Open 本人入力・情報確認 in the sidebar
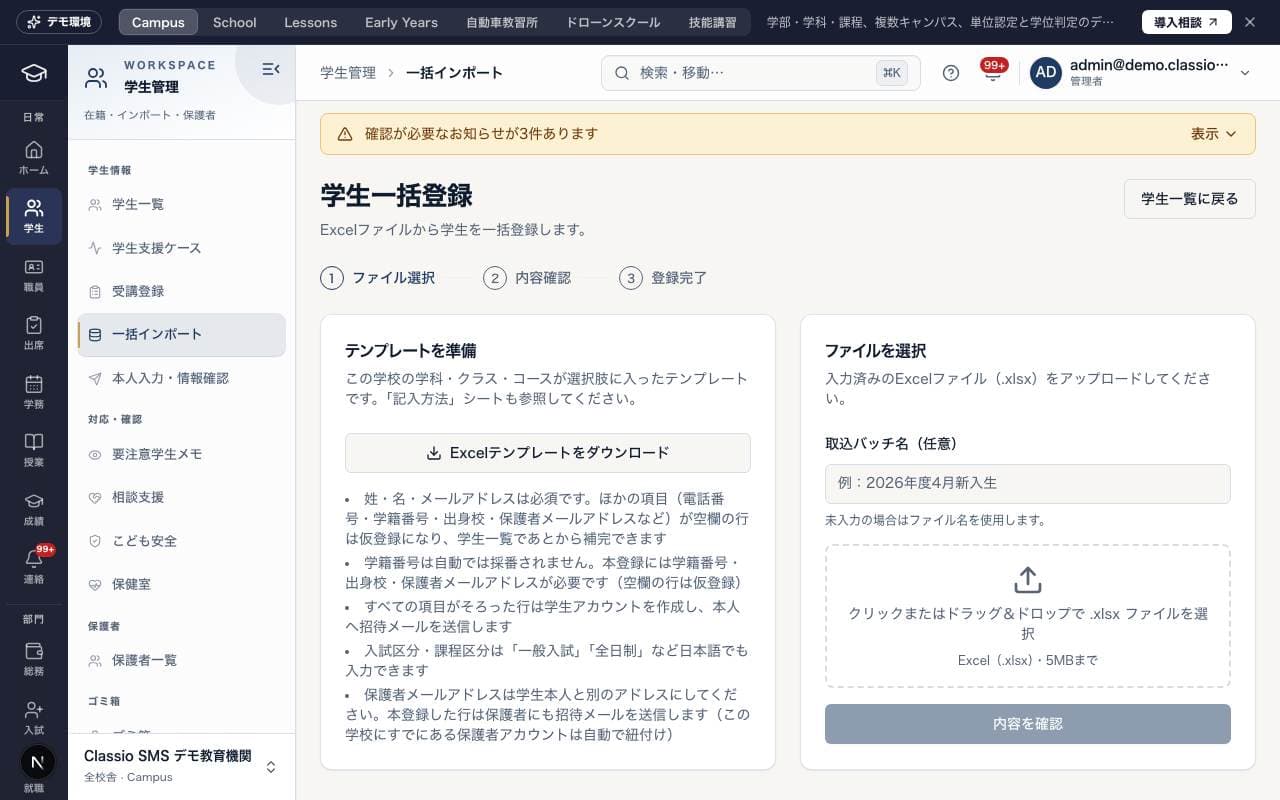The height and width of the screenshot is (800, 1280). click(x=181, y=378)
